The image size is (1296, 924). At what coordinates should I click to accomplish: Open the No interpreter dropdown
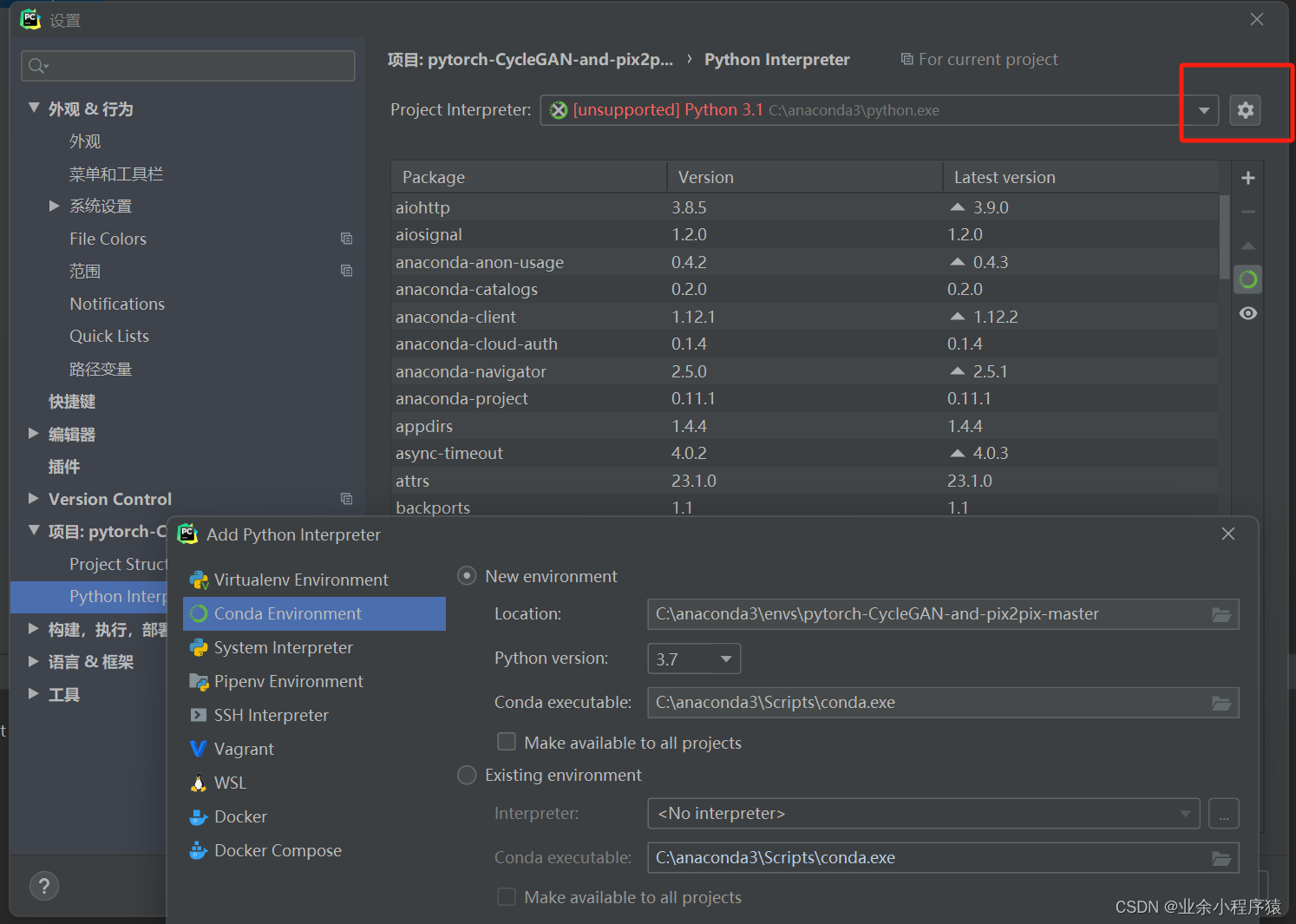(x=924, y=814)
